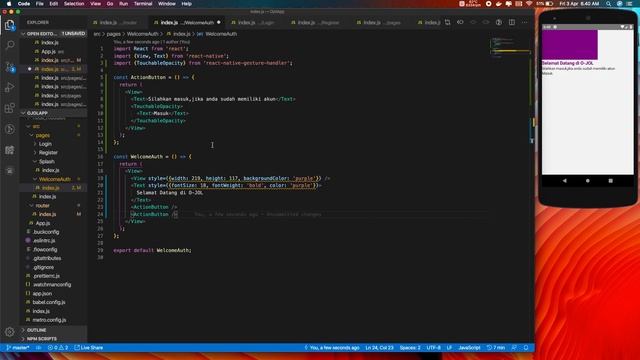
Task: Open the Run menu
Action: pos(123,4)
